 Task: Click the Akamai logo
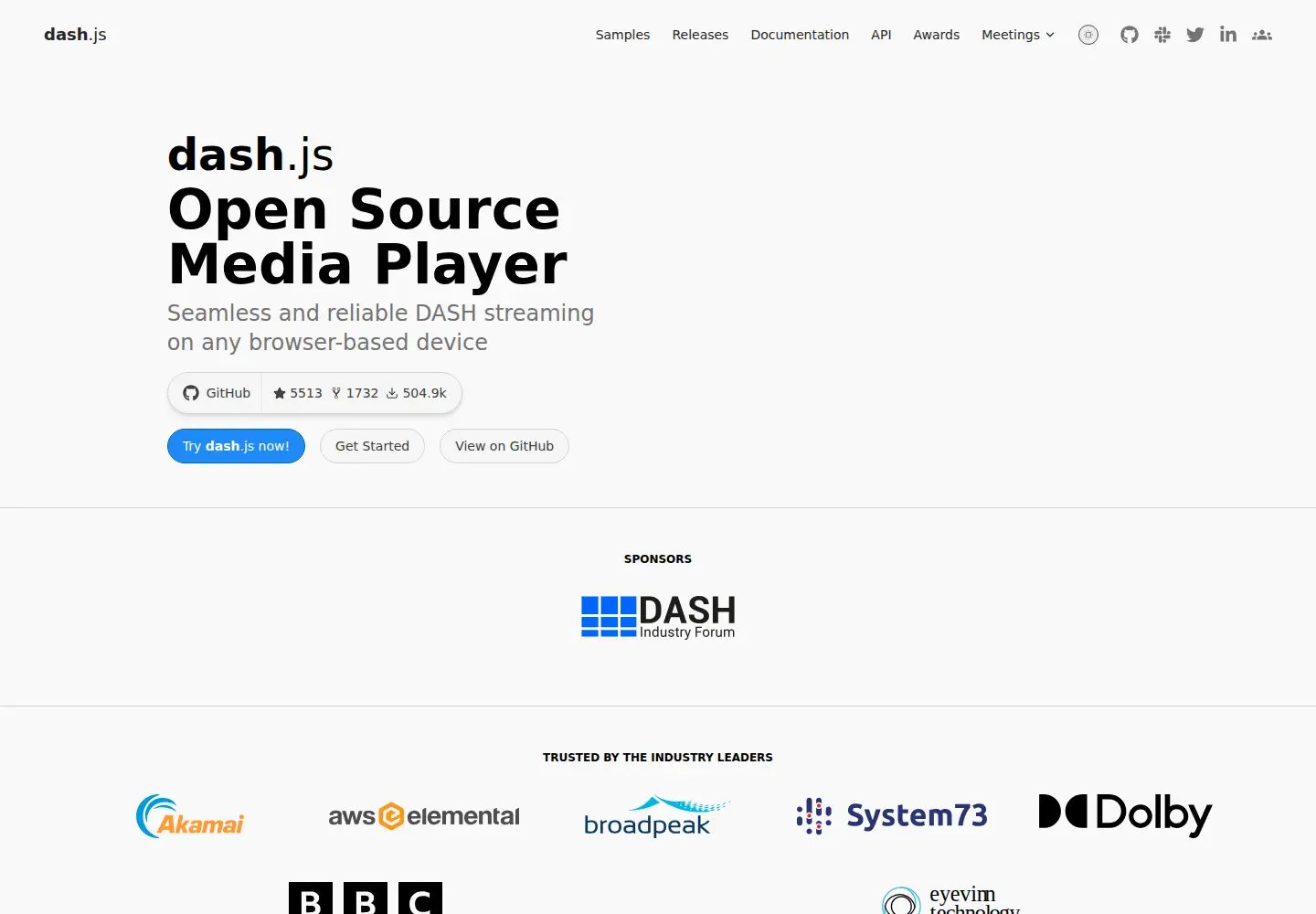click(x=190, y=816)
